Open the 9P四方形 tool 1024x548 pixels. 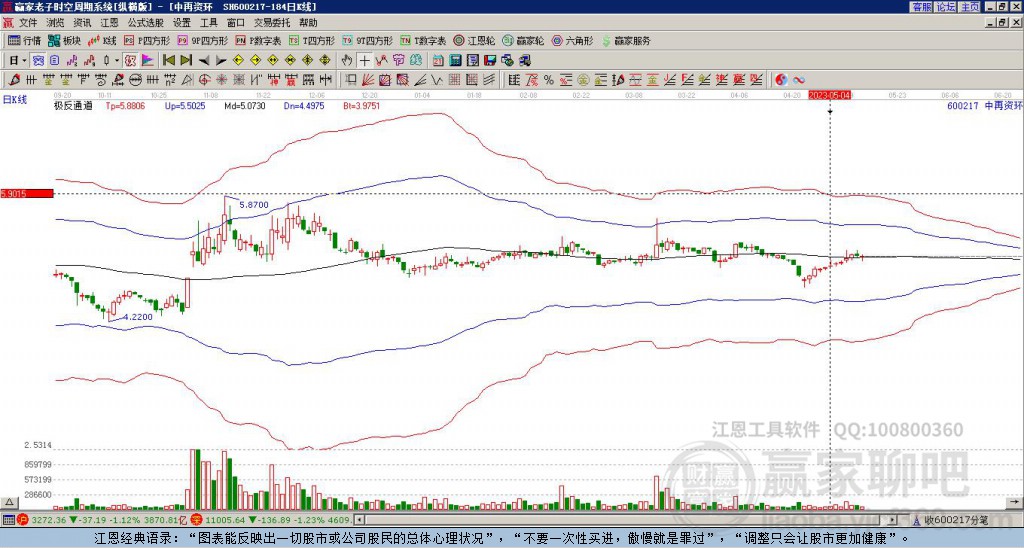tap(203, 41)
